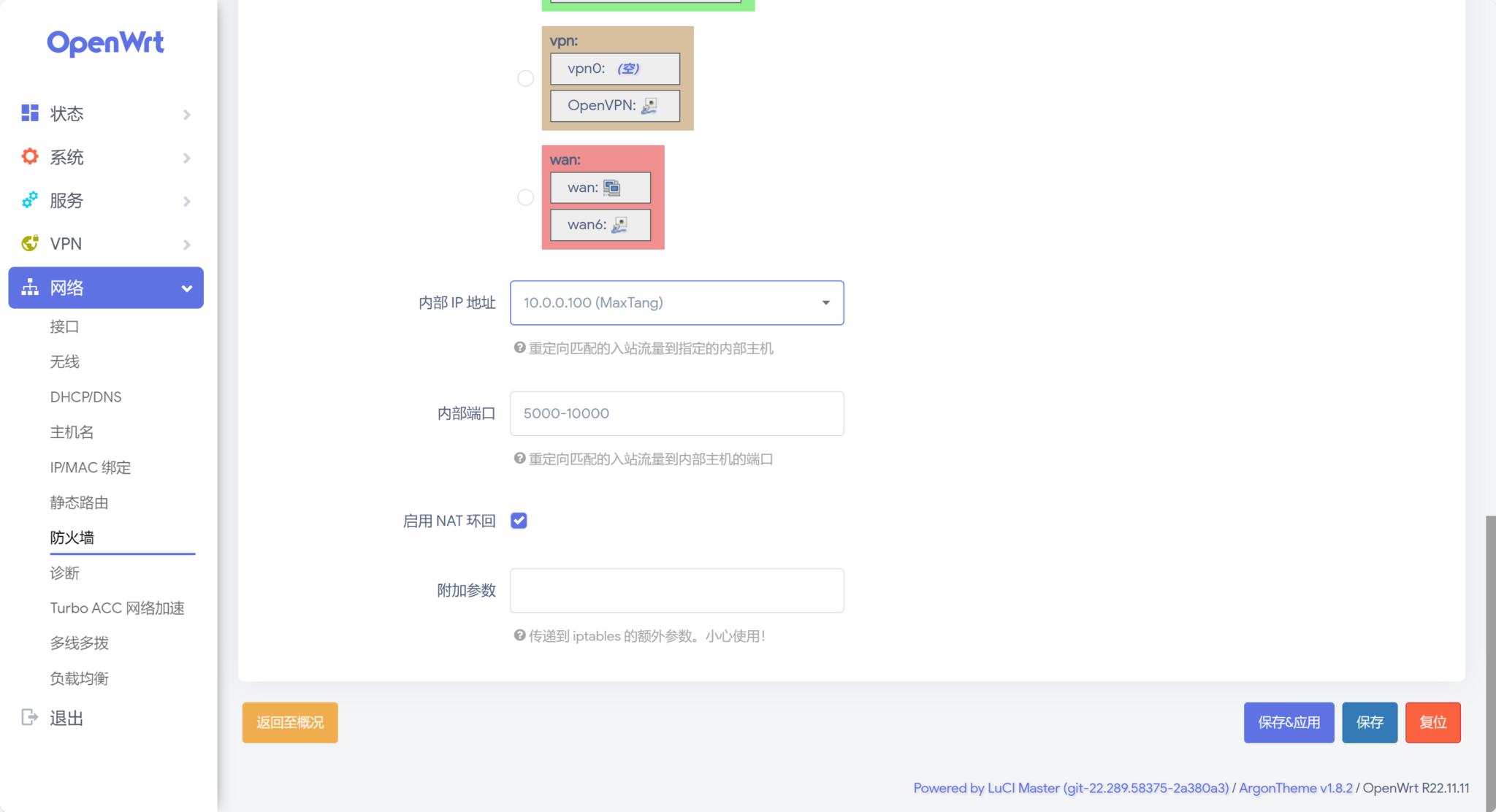Click the wan6 interface icon
The height and width of the screenshot is (812, 1496).
click(x=619, y=225)
